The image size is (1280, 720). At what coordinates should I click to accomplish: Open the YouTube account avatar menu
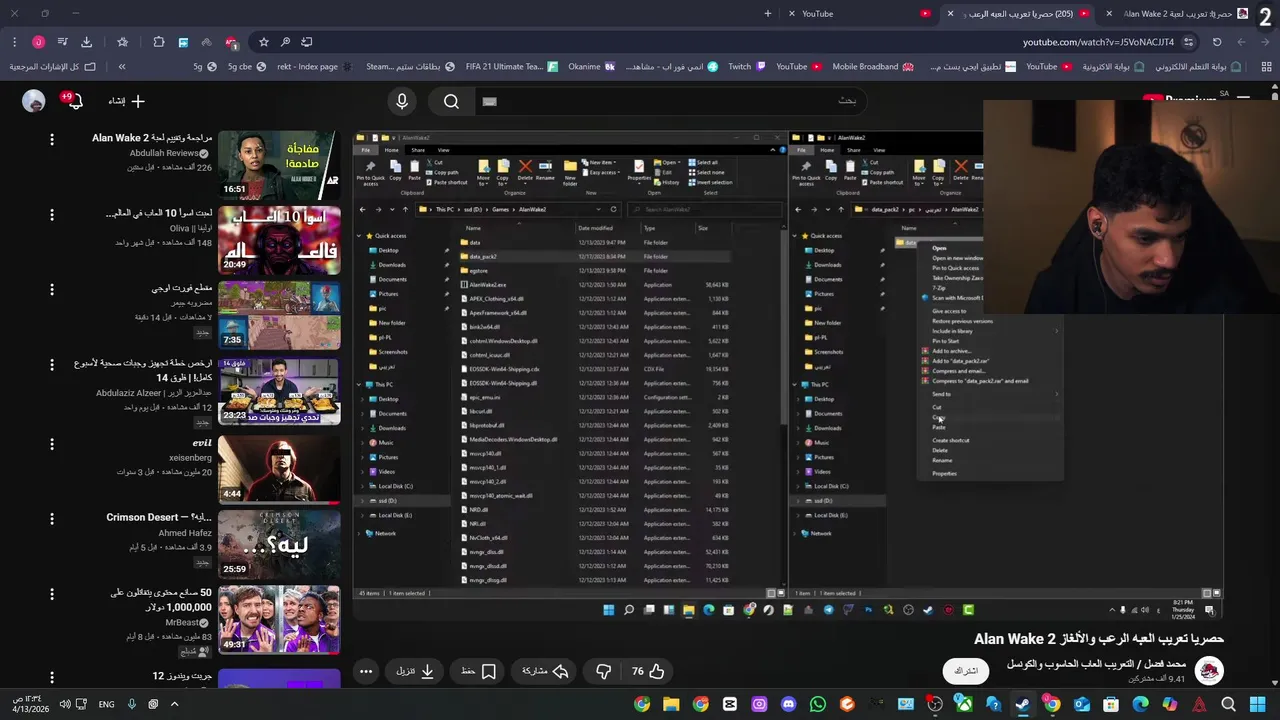coord(34,101)
